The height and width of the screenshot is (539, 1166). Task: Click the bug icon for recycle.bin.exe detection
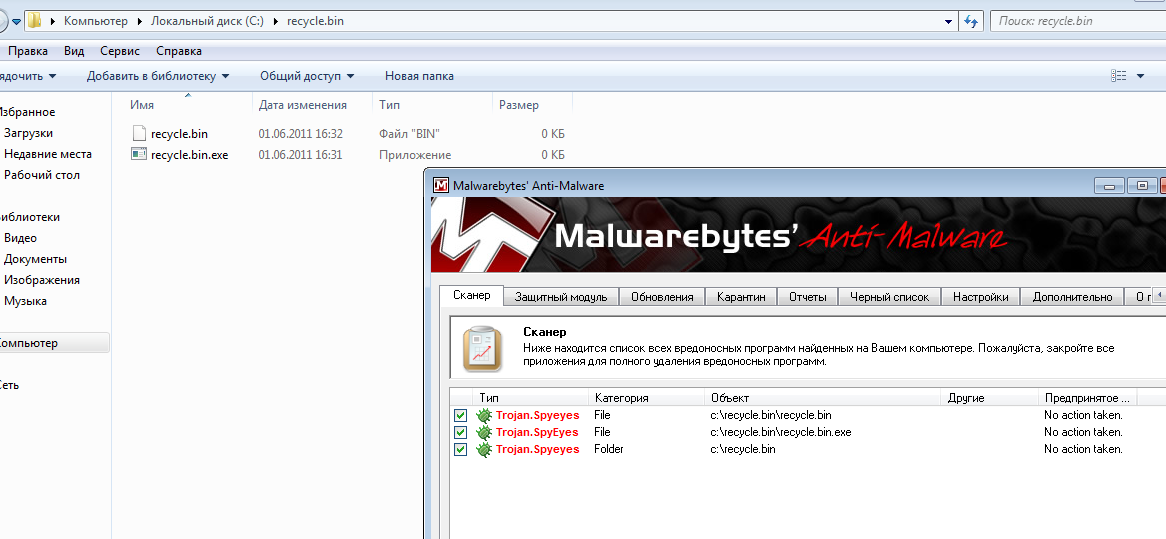(x=484, y=432)
